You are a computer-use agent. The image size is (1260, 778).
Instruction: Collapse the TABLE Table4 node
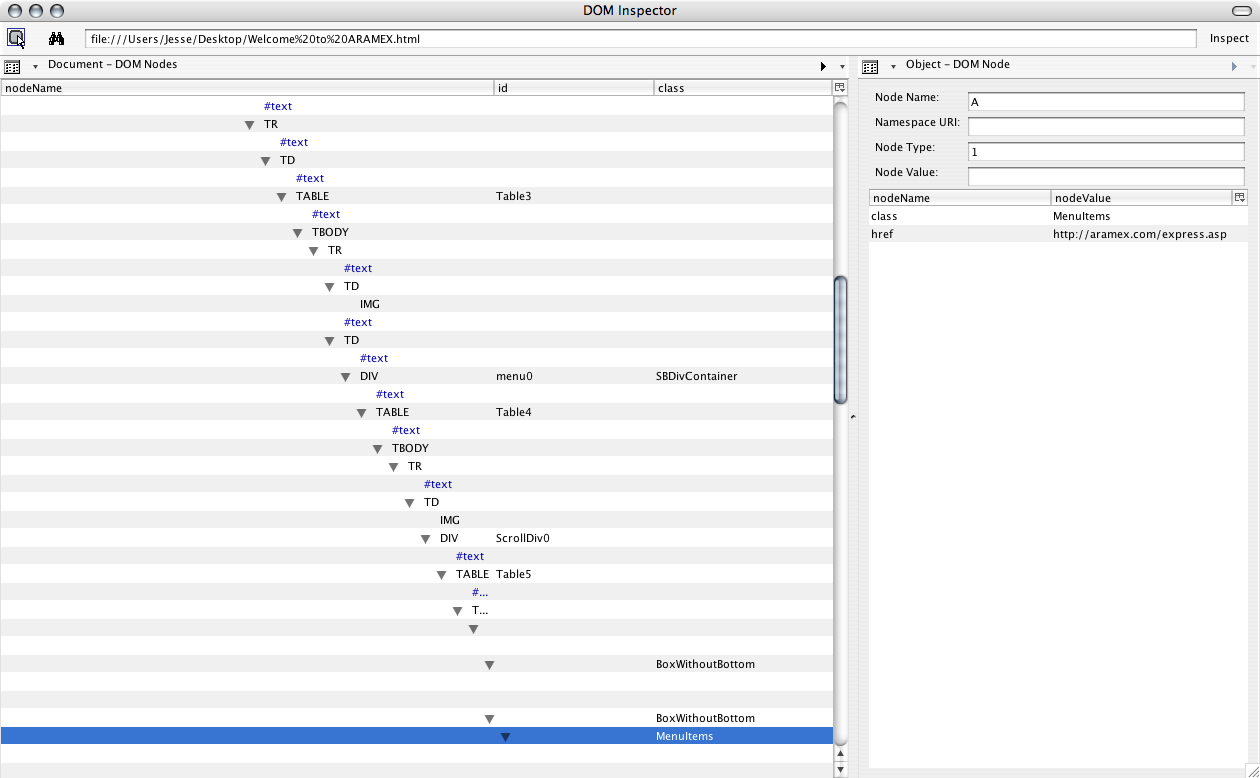click(362, 413)
